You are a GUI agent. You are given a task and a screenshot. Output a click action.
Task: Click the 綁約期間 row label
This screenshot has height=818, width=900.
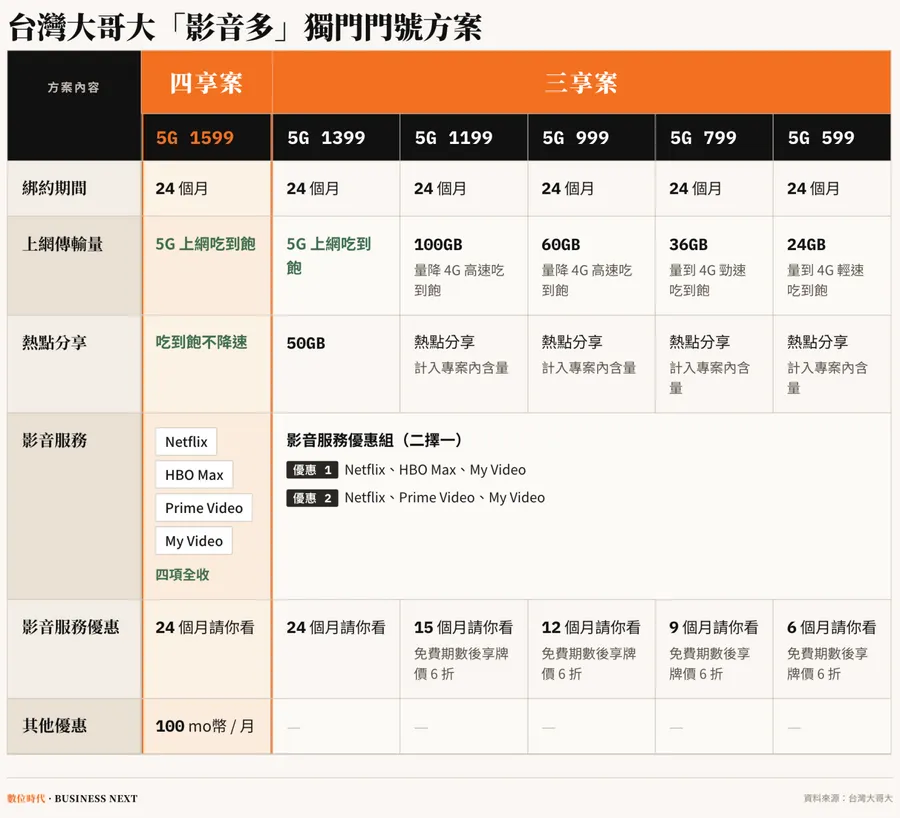point(55,188)
